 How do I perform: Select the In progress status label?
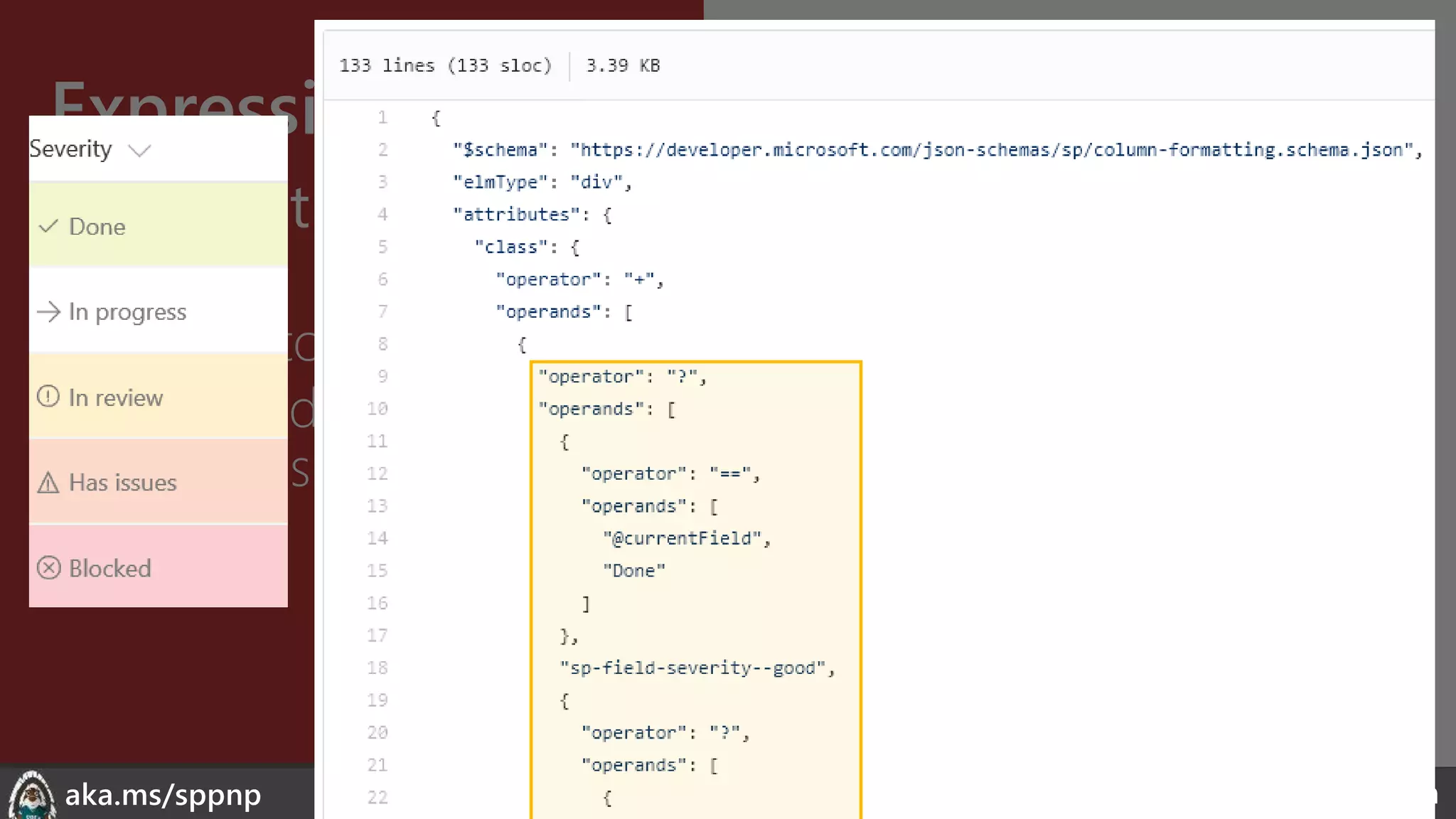click(x=127, y=312)
